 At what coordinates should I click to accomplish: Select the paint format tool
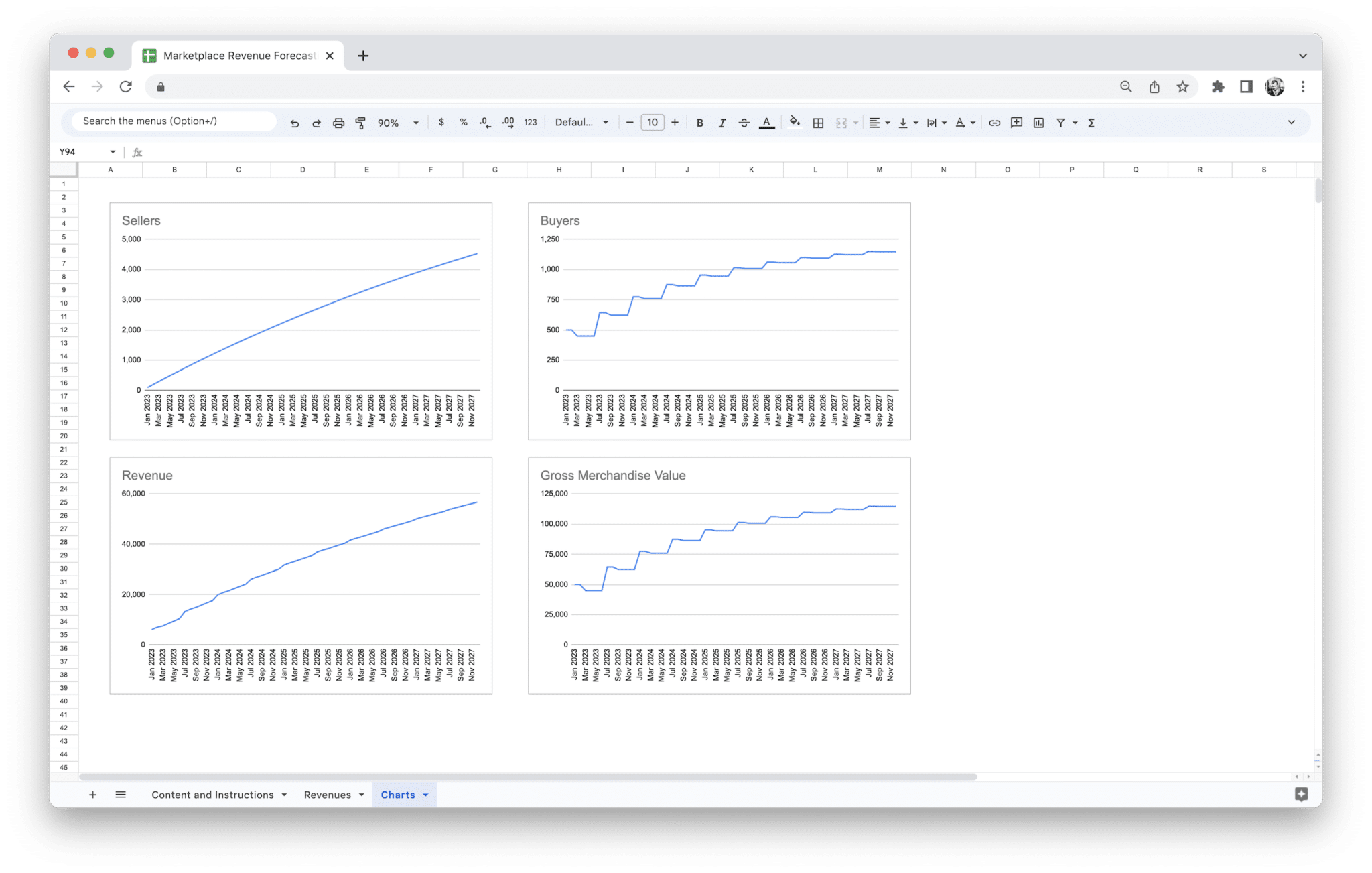(360, 122)
